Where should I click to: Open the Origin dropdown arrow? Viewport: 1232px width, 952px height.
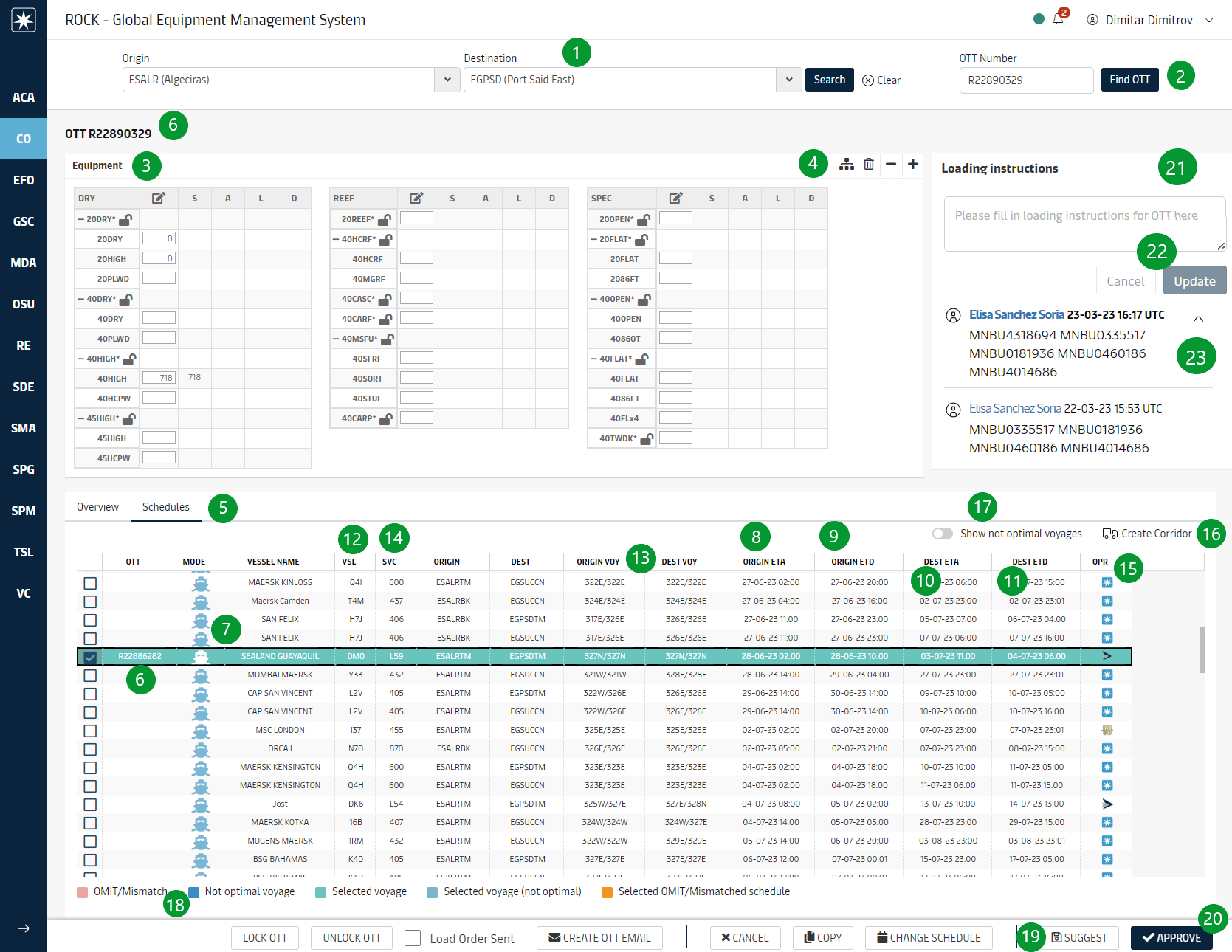coord(447,80)
